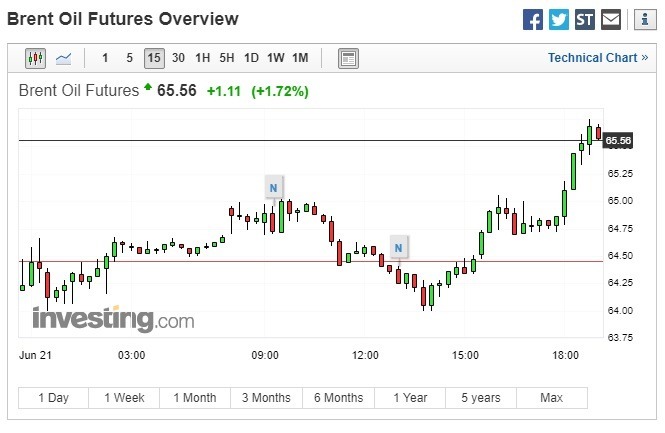Screen dimensions: 665x433
Task: Open the Technical Chart link
Action: tap(598, 58)
